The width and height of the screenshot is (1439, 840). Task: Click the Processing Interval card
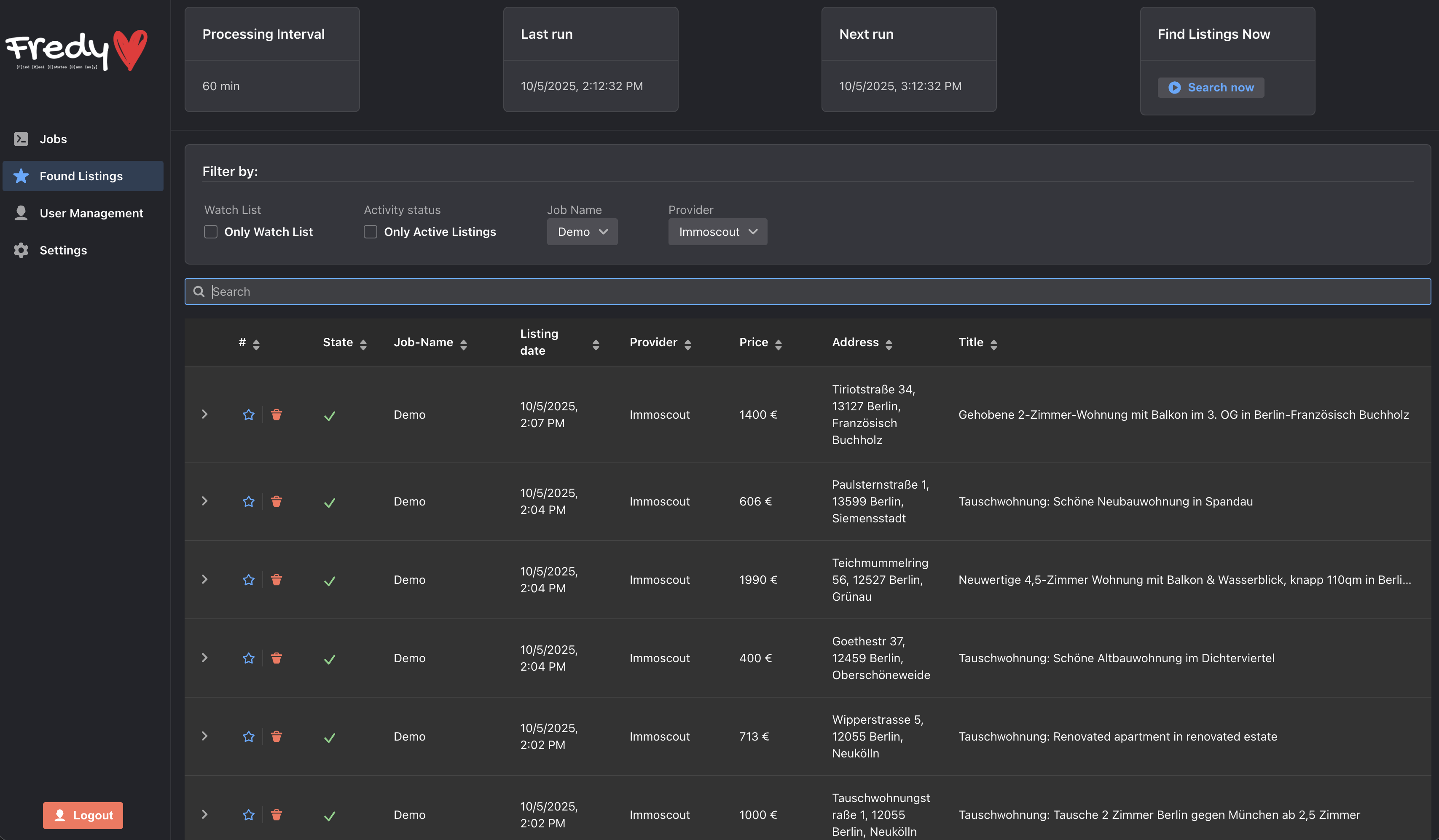(x=272, y=59)
